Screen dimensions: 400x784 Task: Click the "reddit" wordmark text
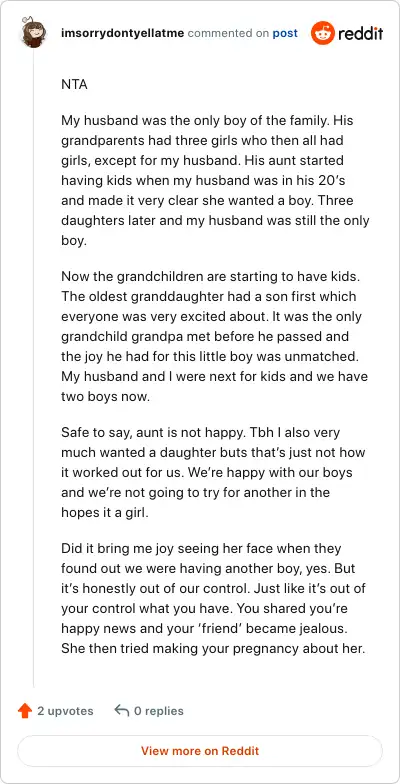360,34
